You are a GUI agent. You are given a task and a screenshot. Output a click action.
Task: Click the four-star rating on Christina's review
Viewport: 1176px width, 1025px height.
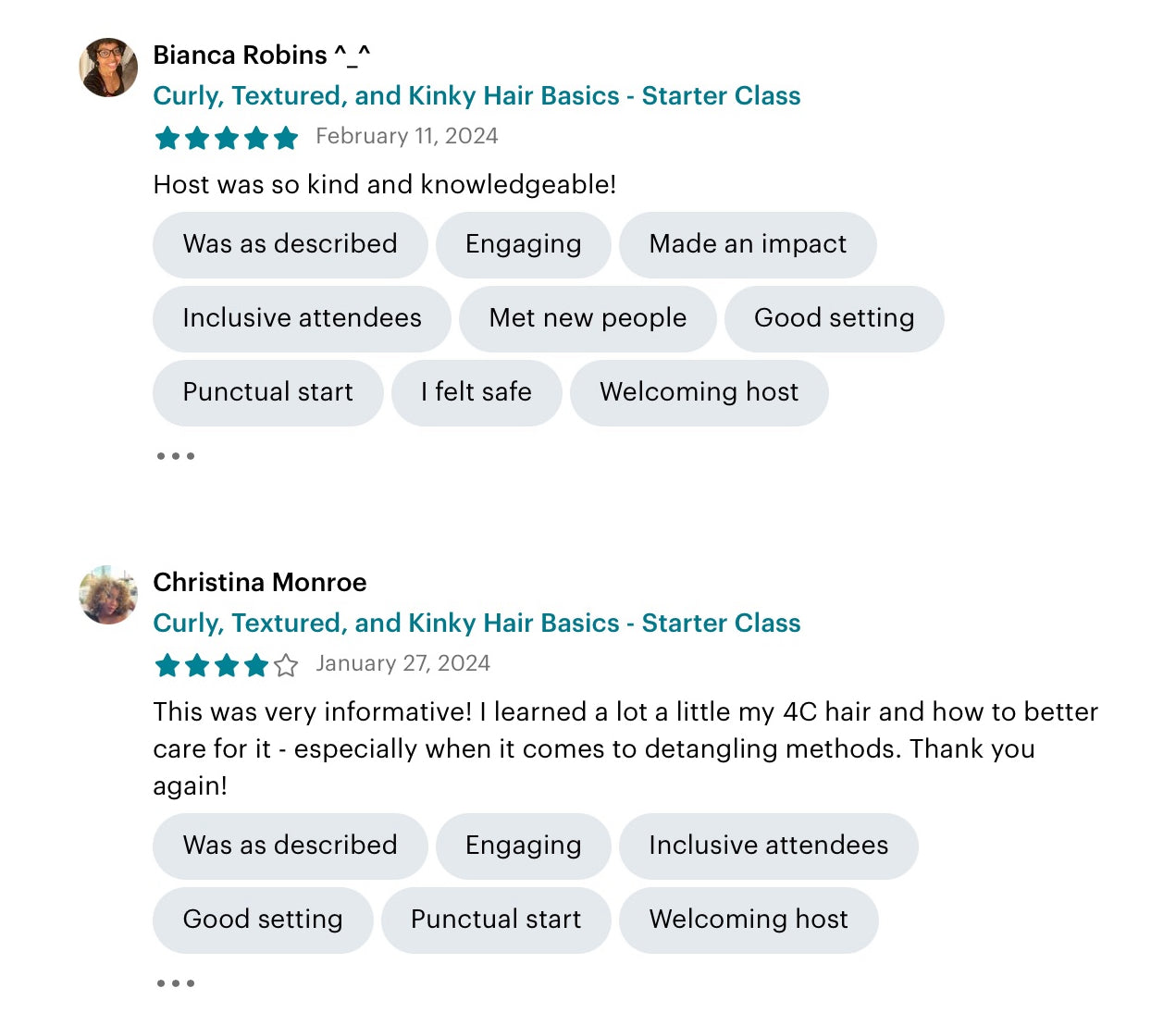click(x=212, y=665)
